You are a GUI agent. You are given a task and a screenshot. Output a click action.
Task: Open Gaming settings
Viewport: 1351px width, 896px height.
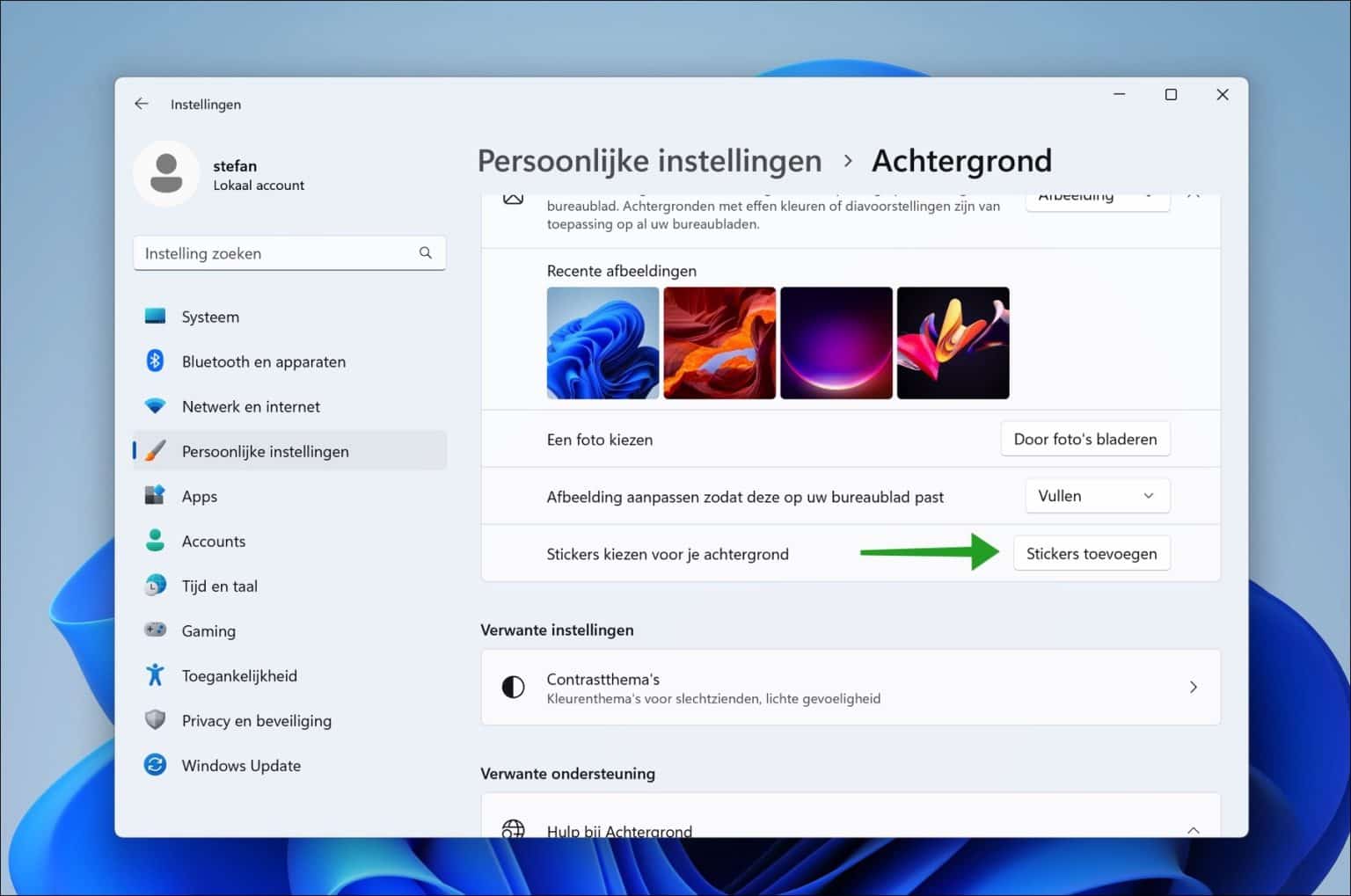click(x=208, y=630)
